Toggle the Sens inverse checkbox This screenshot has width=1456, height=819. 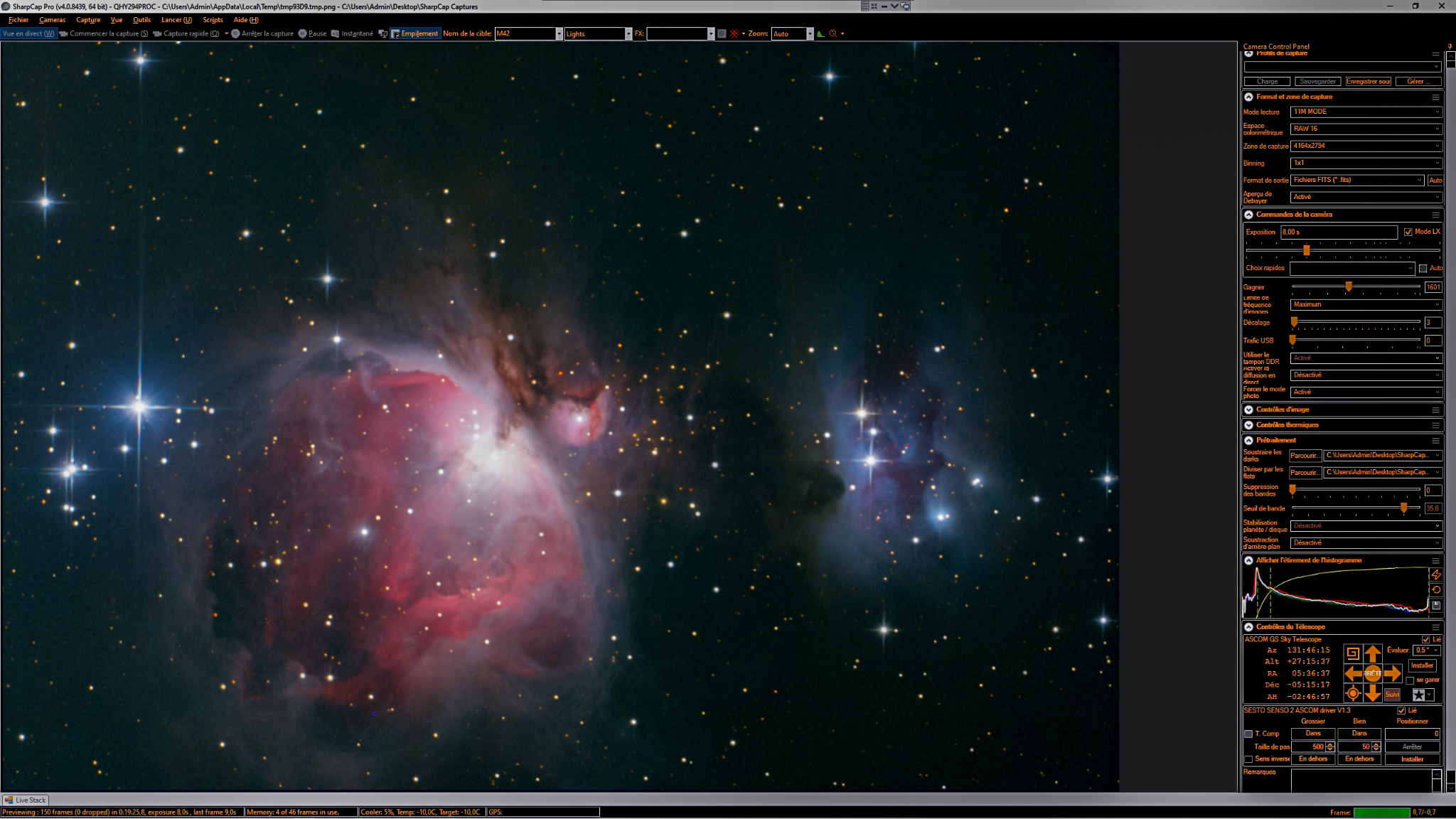pyautogui.click(x=1248, y=759)
